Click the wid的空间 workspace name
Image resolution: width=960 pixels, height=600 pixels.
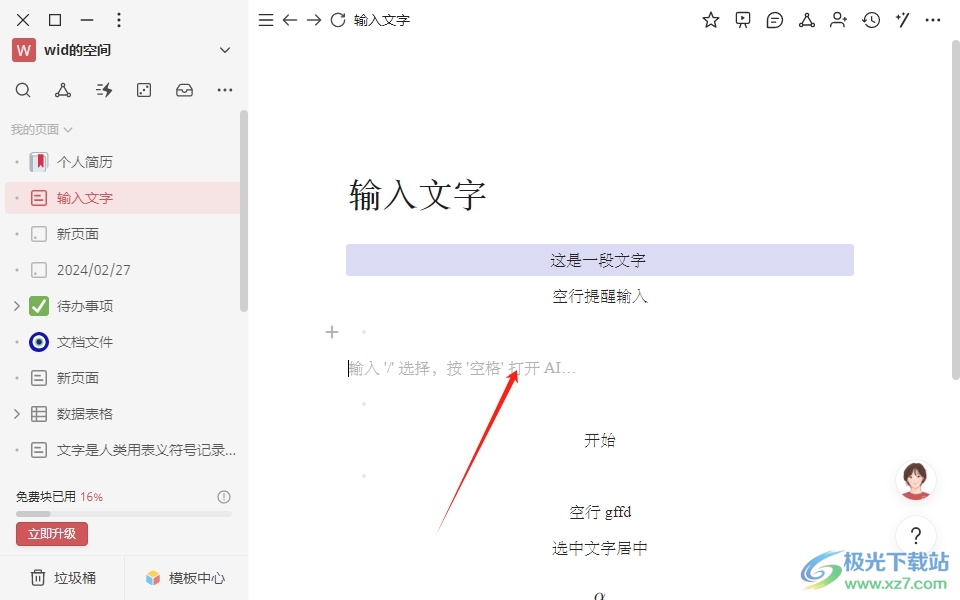[x=77, y=50]
